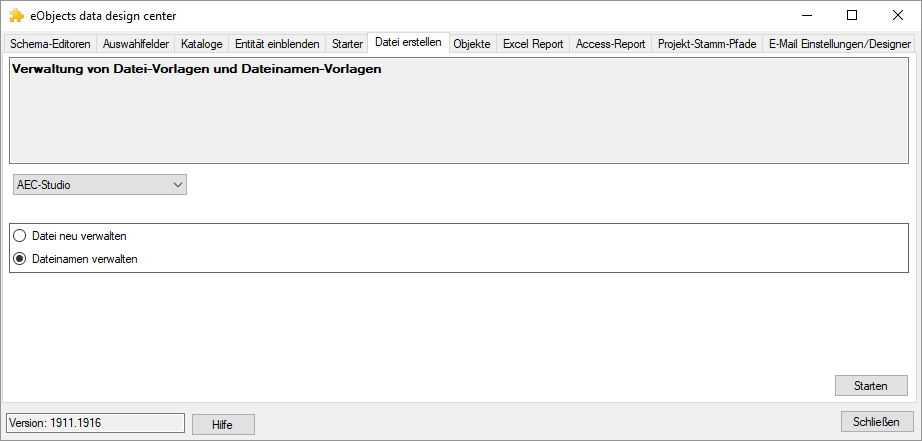Show the Projekt-Stamm-Pfade tab
922x441 pixels.
[x=707, y=44]
